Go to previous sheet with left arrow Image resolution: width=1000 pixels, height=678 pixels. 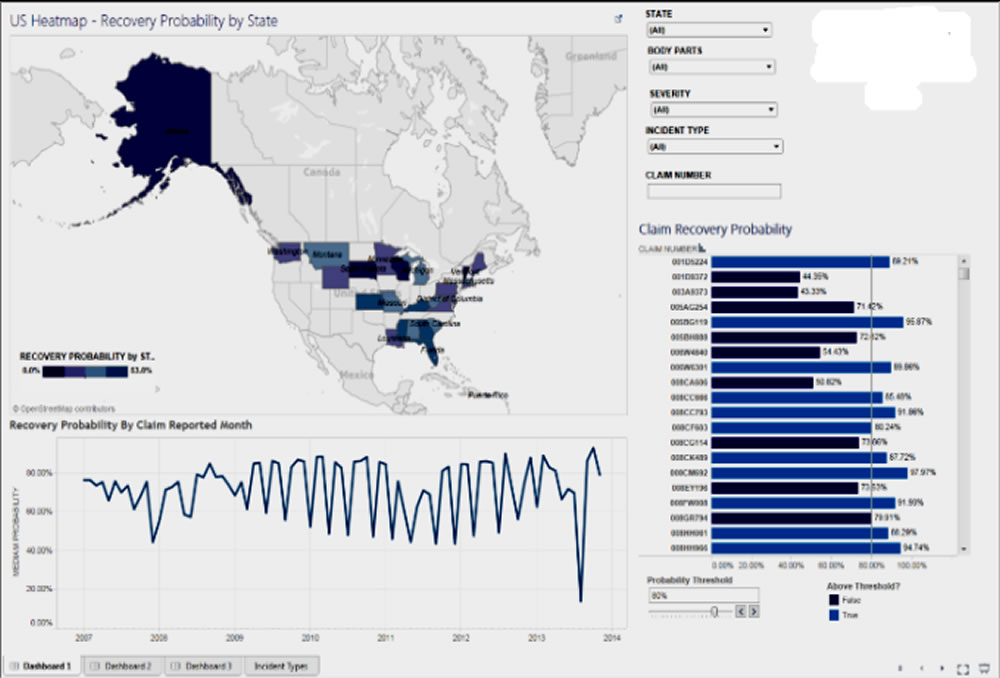[x=922, y=668]
